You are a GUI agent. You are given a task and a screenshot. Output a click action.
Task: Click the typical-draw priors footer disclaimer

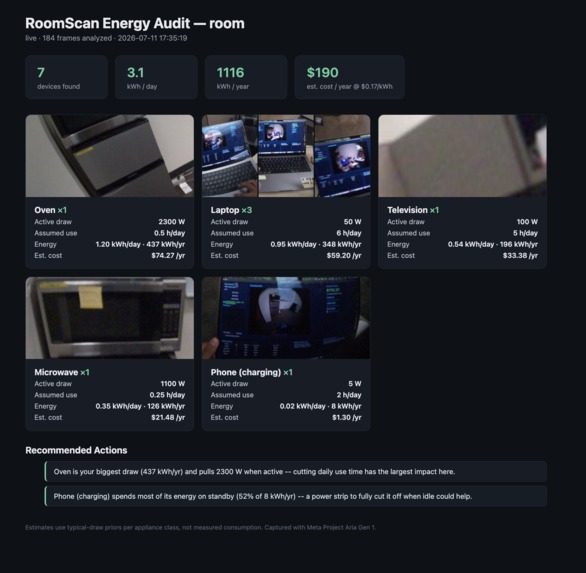(x=200, y=527)
